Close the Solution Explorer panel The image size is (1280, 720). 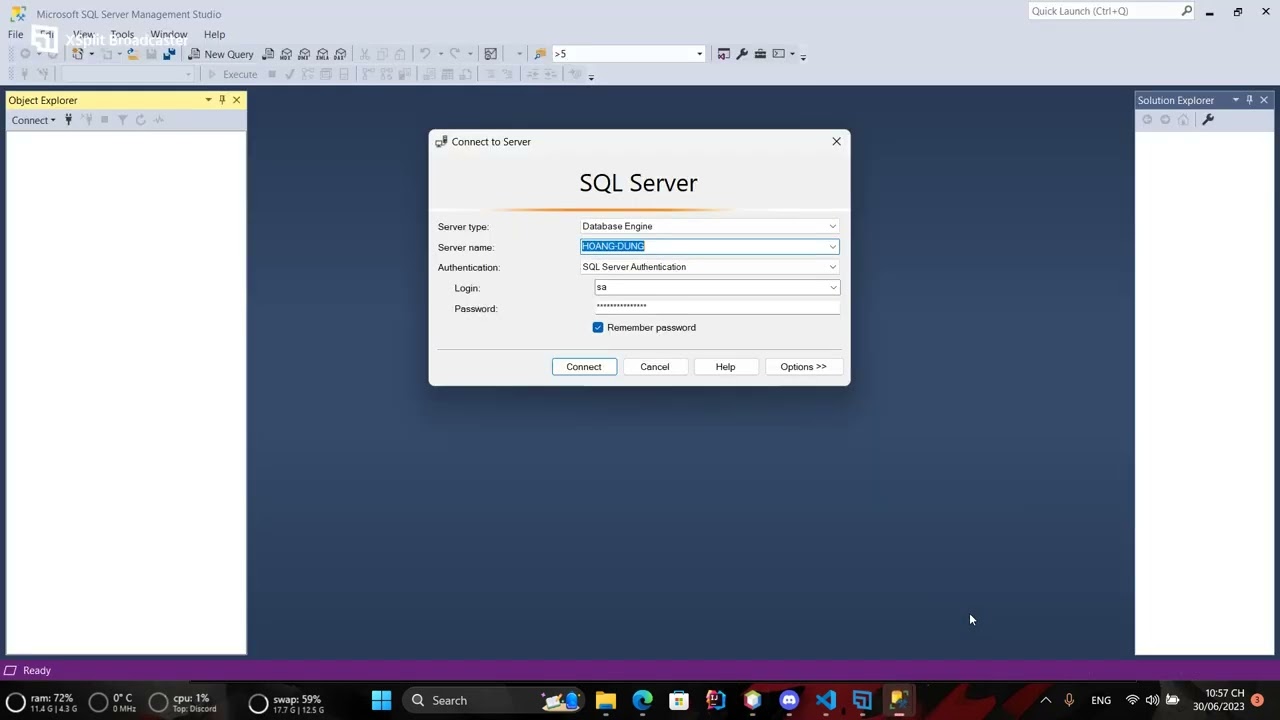click(x=1264, y=100)
